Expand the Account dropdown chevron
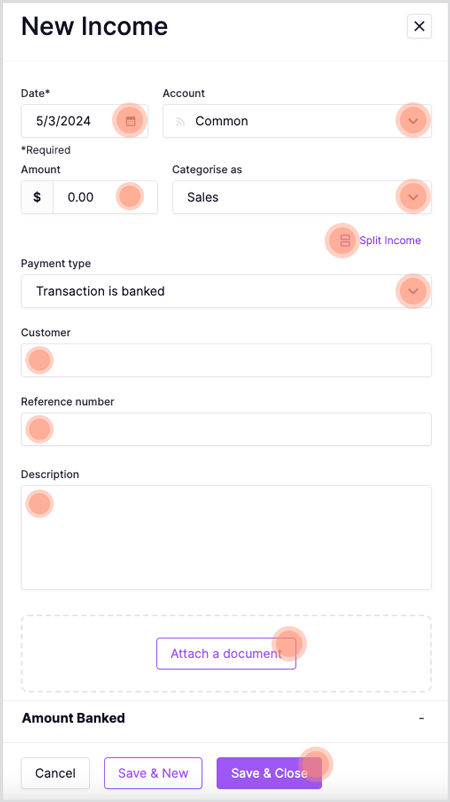The width and height of the screenshot is (450, 802). [x=413, y=121]
